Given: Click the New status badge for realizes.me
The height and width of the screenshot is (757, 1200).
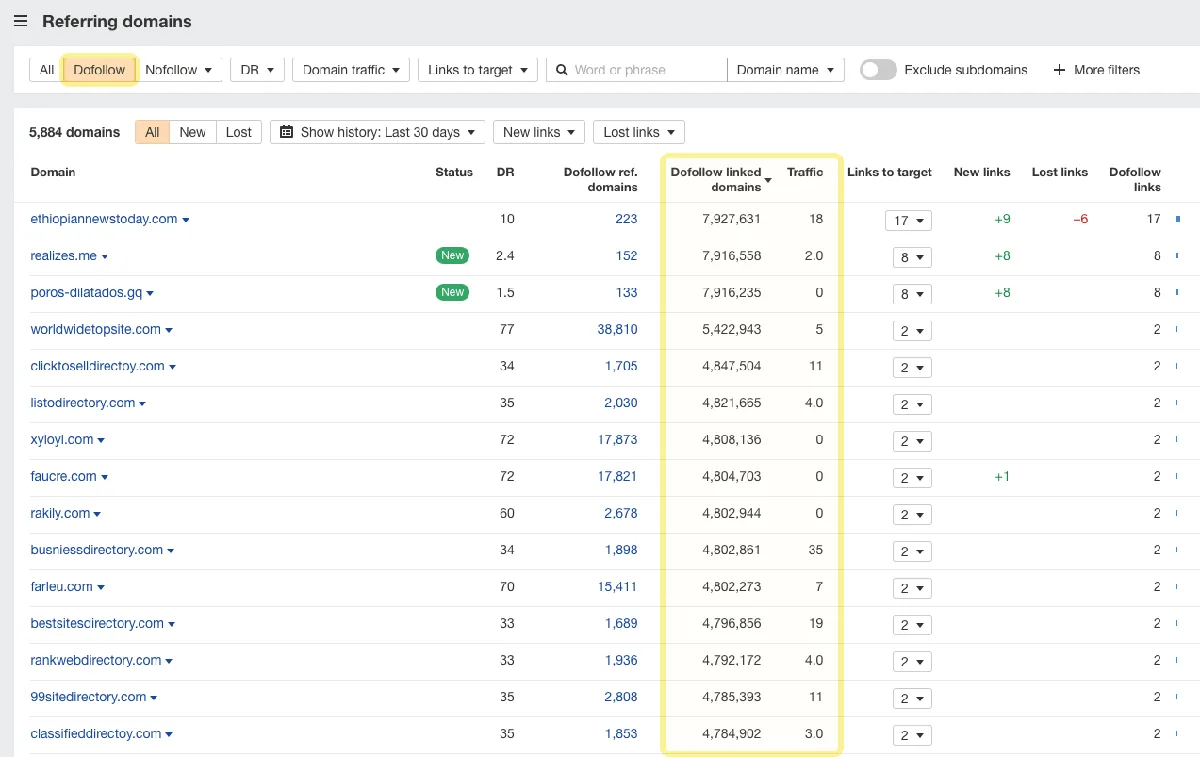Looking at the screenshot, I should pos(452,256).
